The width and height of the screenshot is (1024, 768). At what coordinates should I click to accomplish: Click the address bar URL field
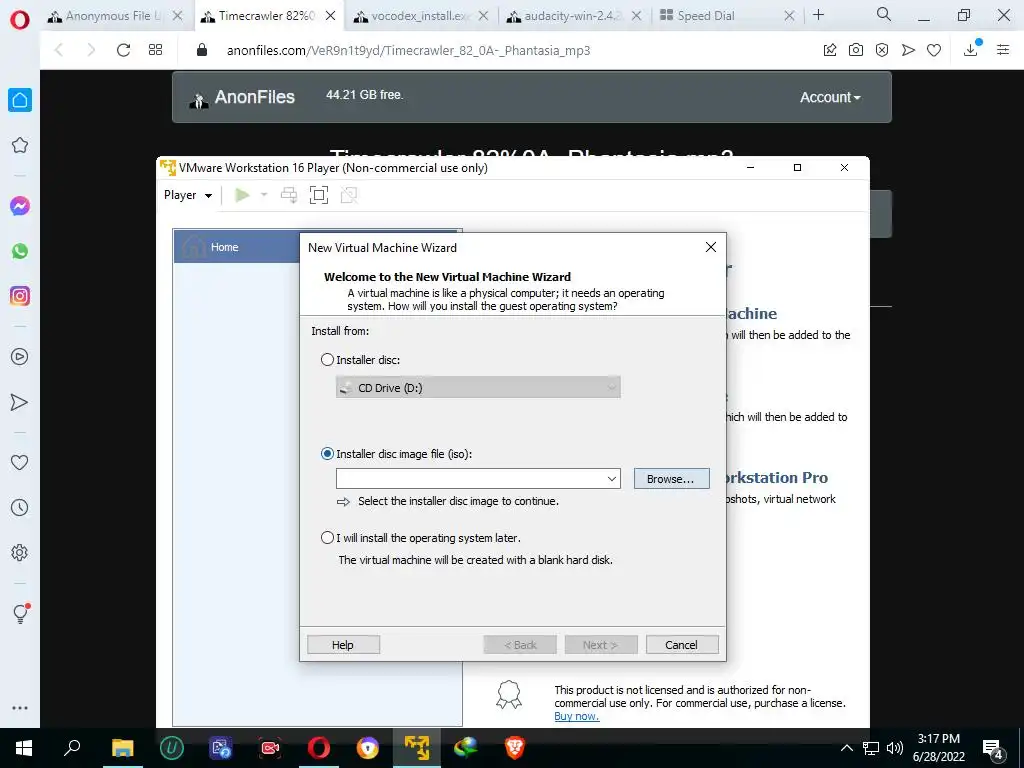click(x=408, y=50)
